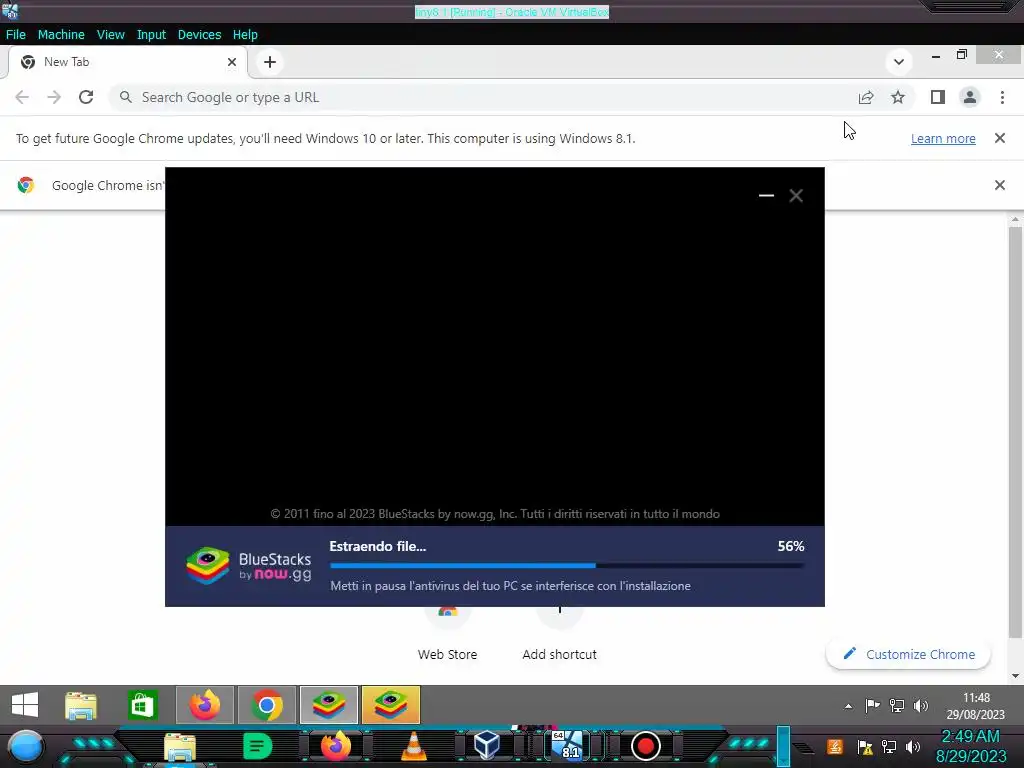The height and width of the screenshot is (768, 1024).
Task: Click the BlueStacks by now.gg logo
Action: (x=248, y=566)
